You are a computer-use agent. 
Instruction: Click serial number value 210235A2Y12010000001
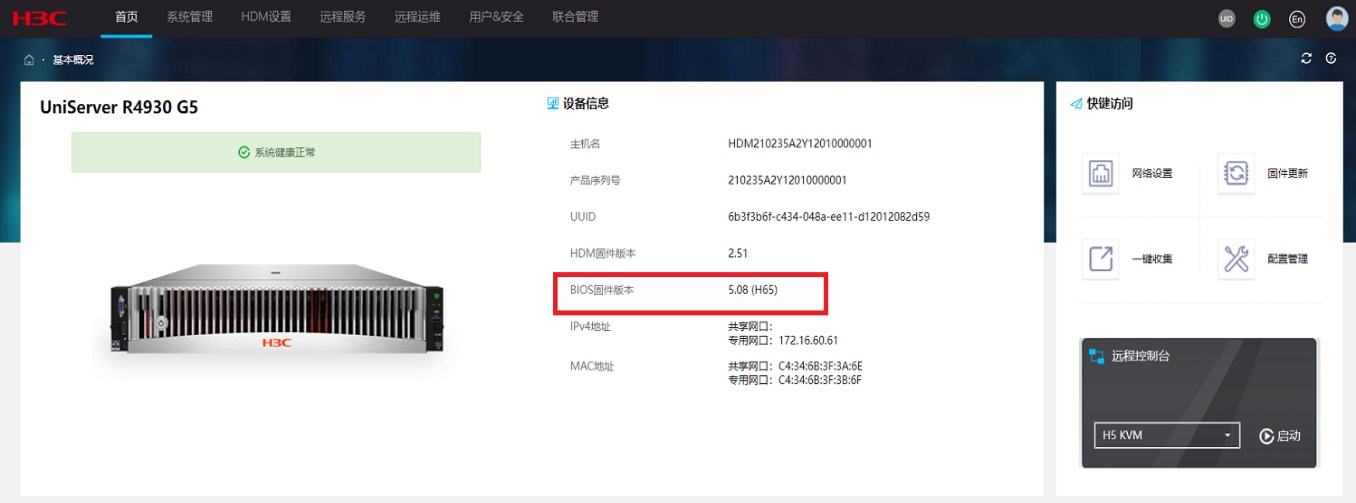(x=788, y=180)
